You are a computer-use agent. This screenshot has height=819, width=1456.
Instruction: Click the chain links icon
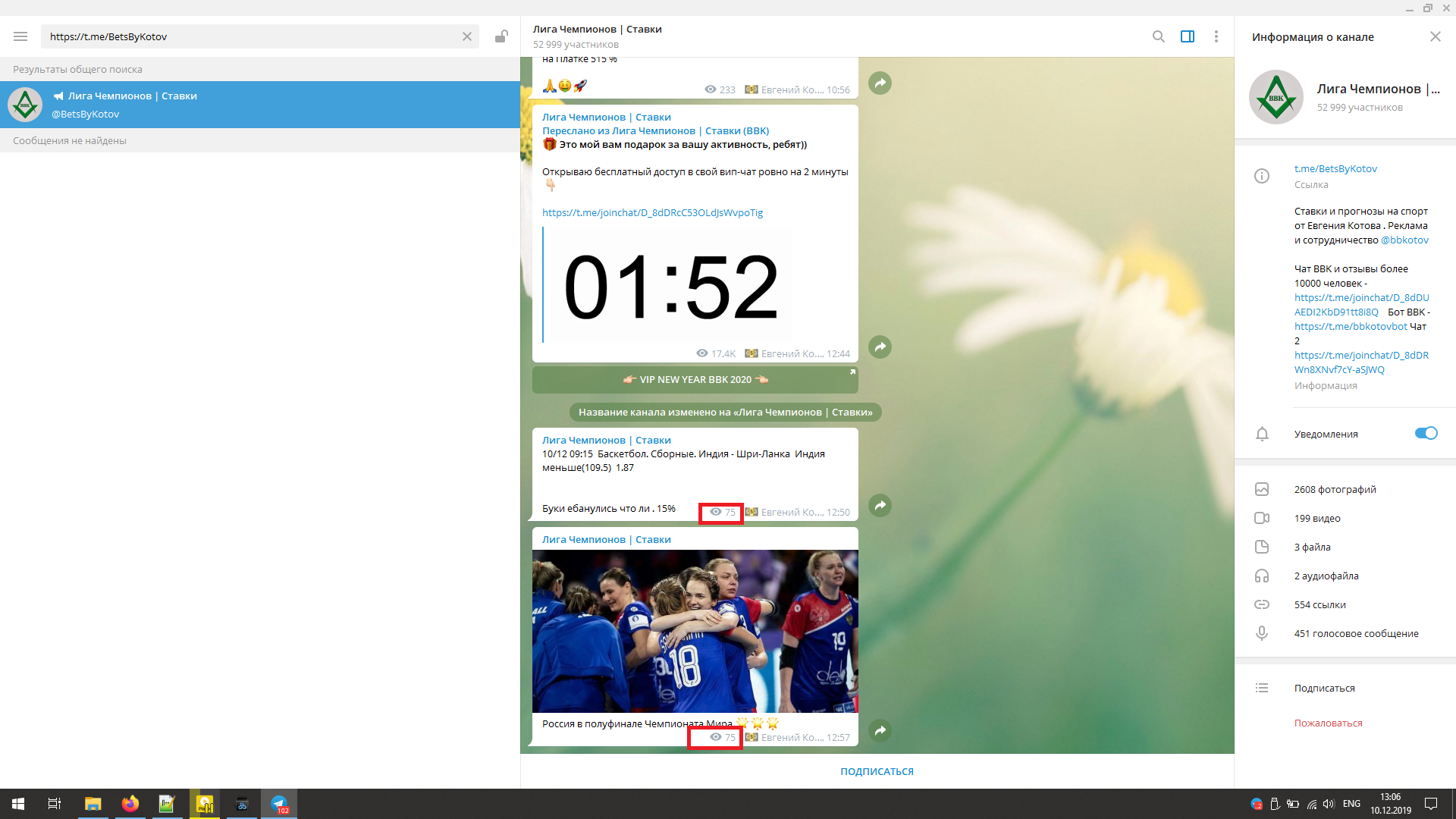[1262, 604]
